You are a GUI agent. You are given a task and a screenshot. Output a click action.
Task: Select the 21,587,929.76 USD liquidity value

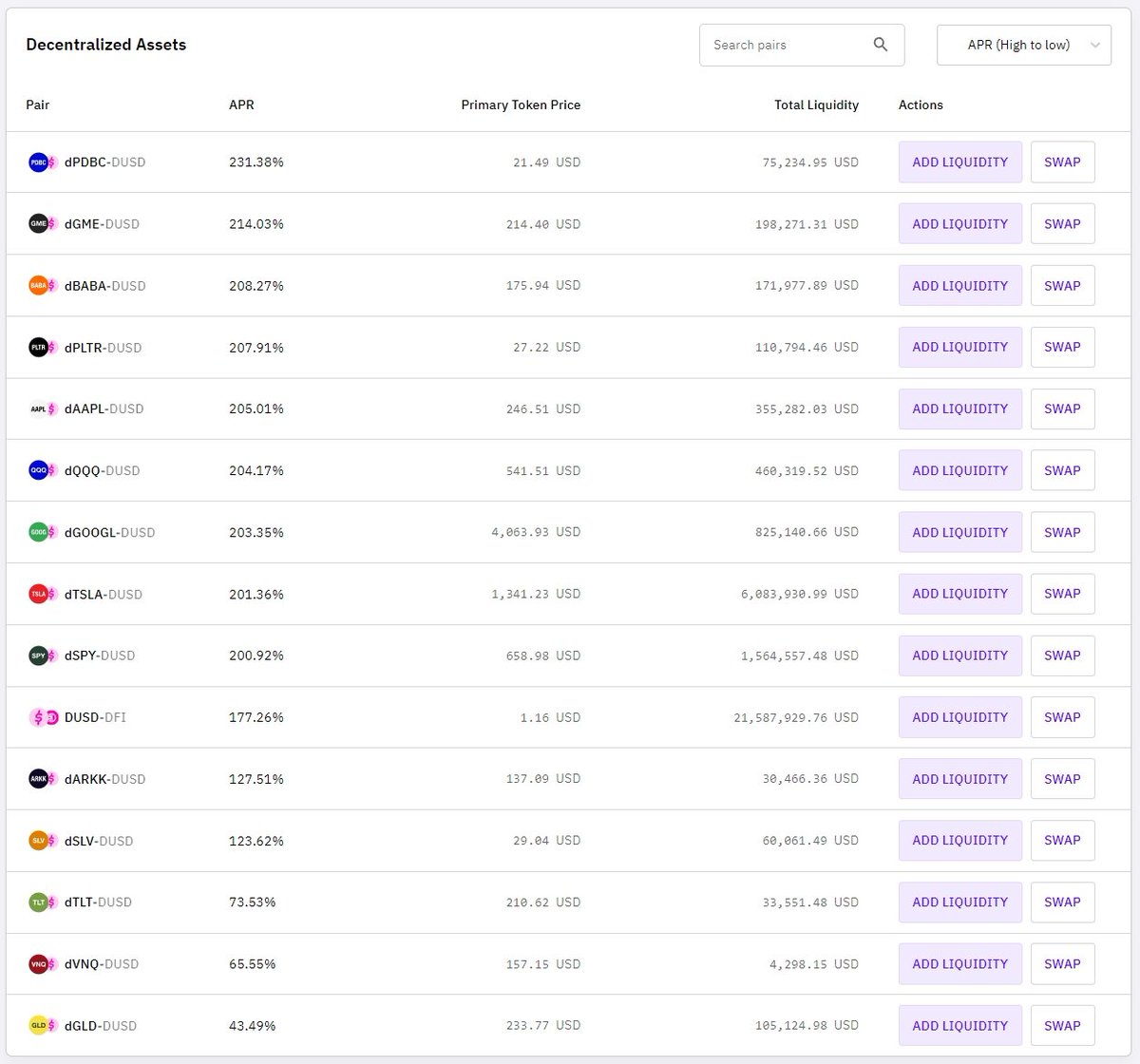tap(796, 717)
